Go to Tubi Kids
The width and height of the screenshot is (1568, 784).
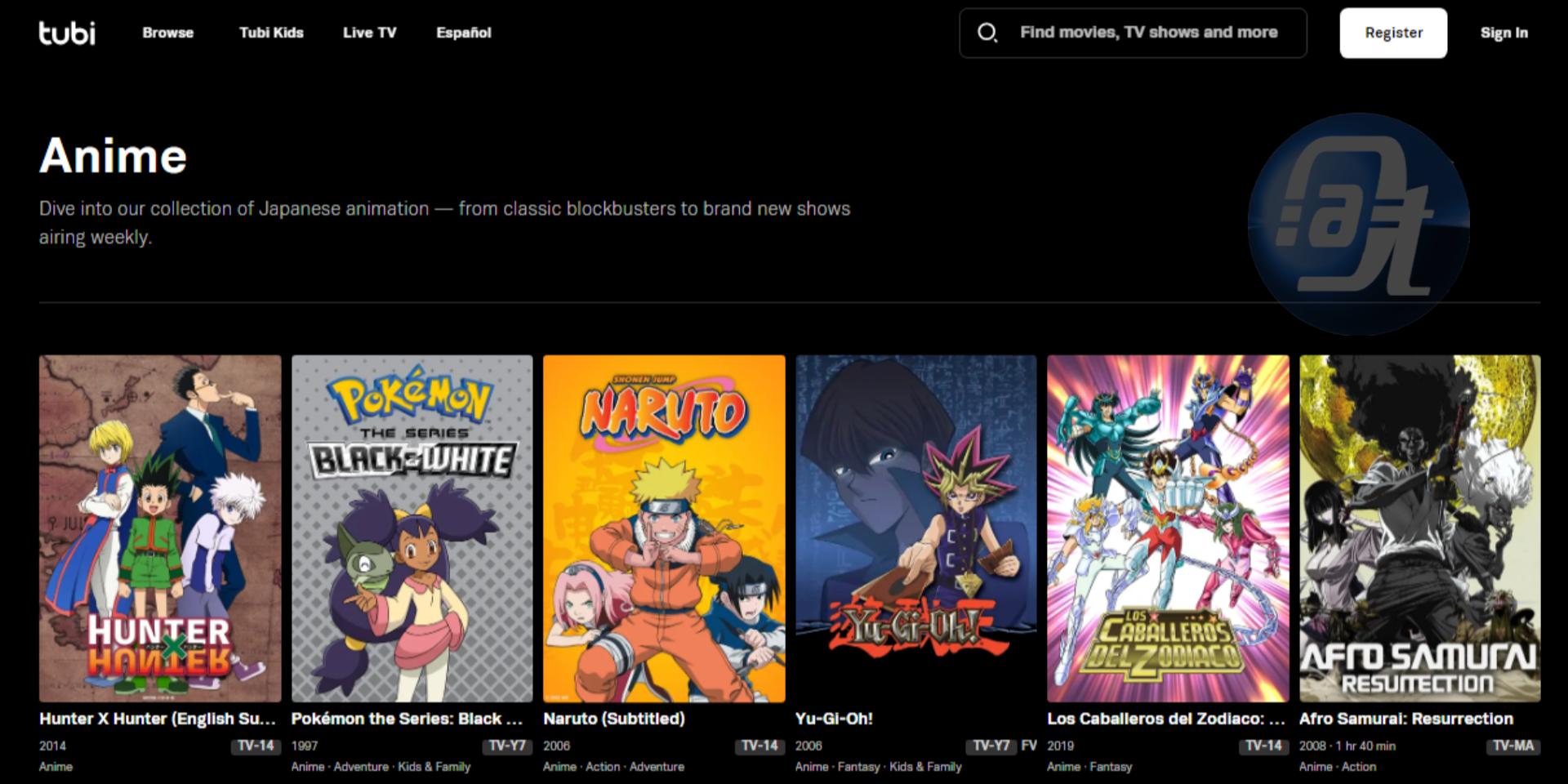coord(271,33)
